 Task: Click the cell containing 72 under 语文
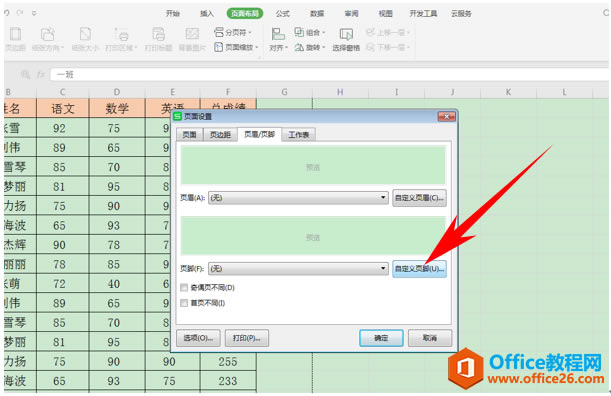pyautogui.click(x=62, y=284)
